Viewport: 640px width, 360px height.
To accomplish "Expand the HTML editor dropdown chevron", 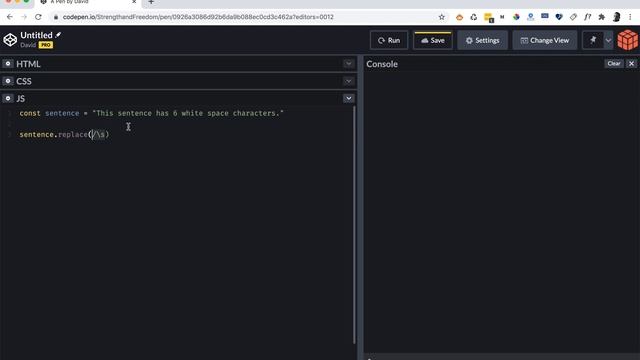I will click(x=348, y=64).
